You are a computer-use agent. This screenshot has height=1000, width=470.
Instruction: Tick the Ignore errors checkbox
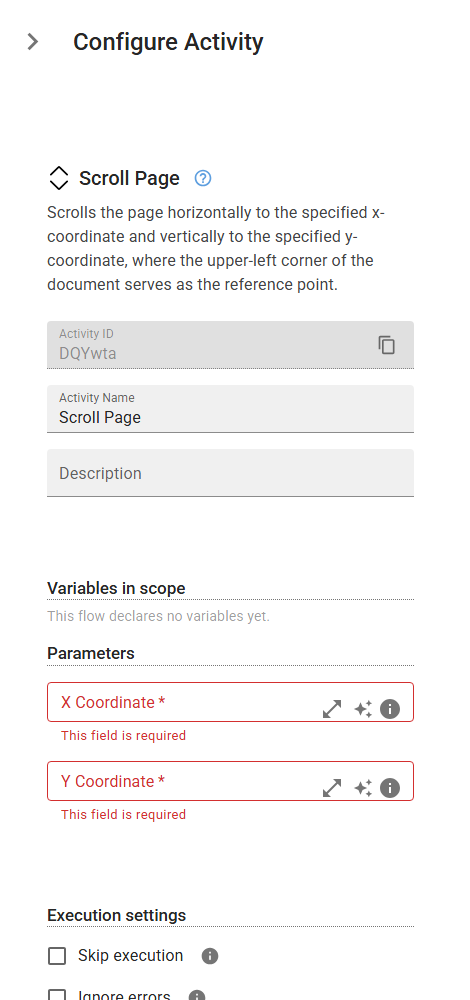57,995
